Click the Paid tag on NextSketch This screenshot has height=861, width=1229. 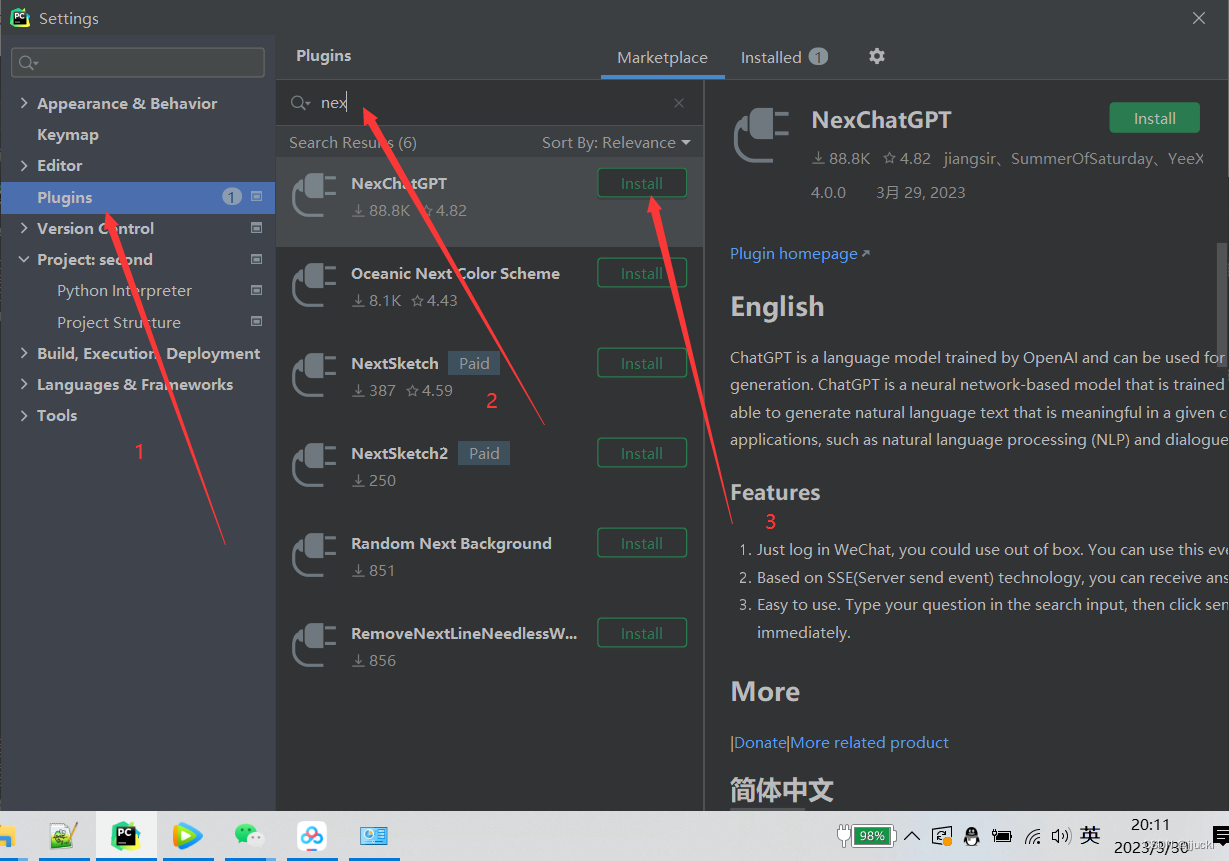474,363
